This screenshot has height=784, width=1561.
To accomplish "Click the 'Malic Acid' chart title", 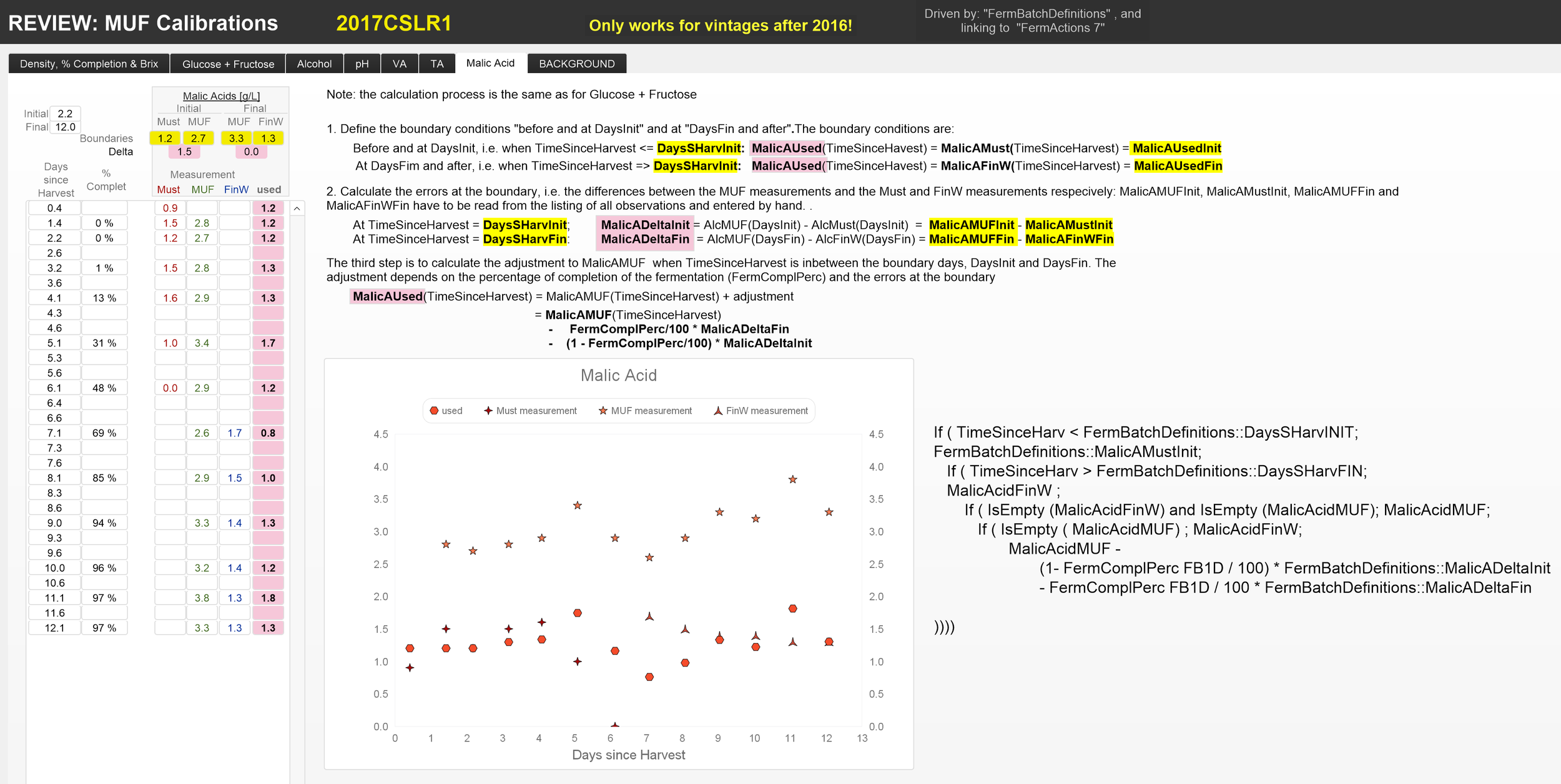I will click(619, 375).
